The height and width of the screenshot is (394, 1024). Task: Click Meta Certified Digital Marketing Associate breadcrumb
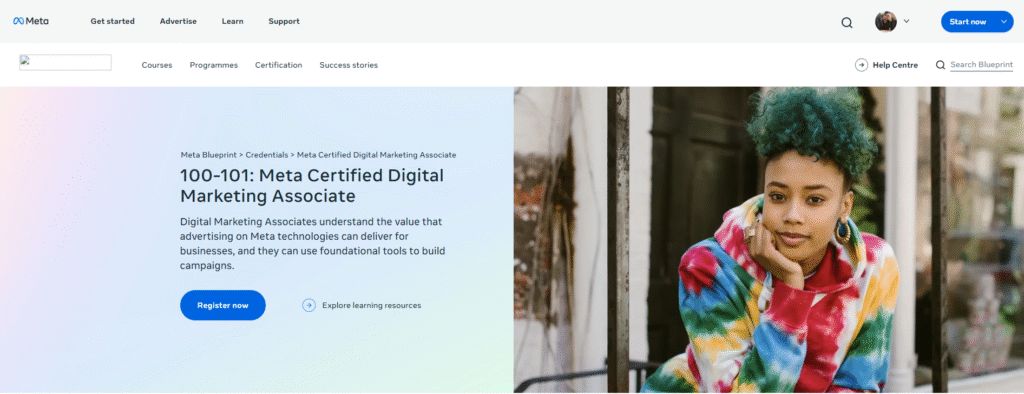[377, 155]
